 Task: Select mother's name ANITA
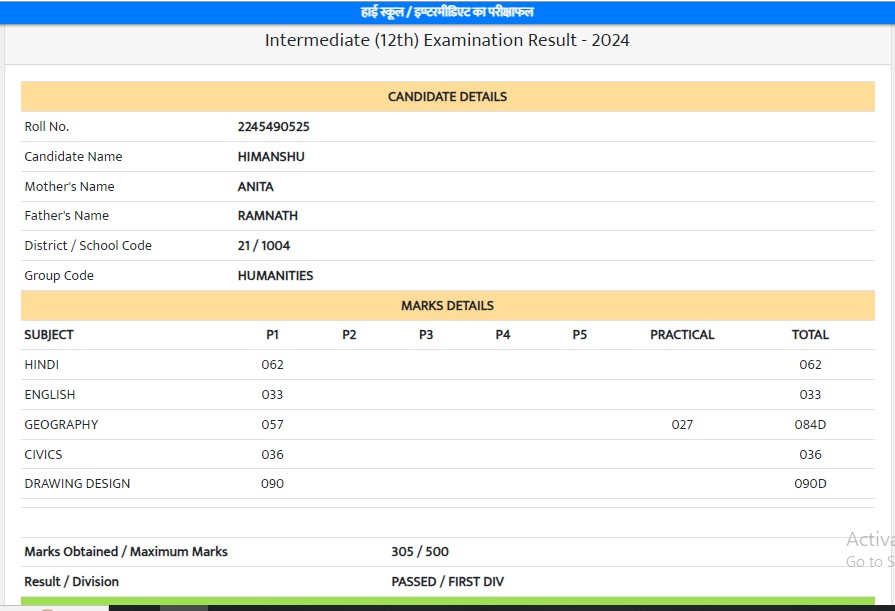(x=256, y=187)
